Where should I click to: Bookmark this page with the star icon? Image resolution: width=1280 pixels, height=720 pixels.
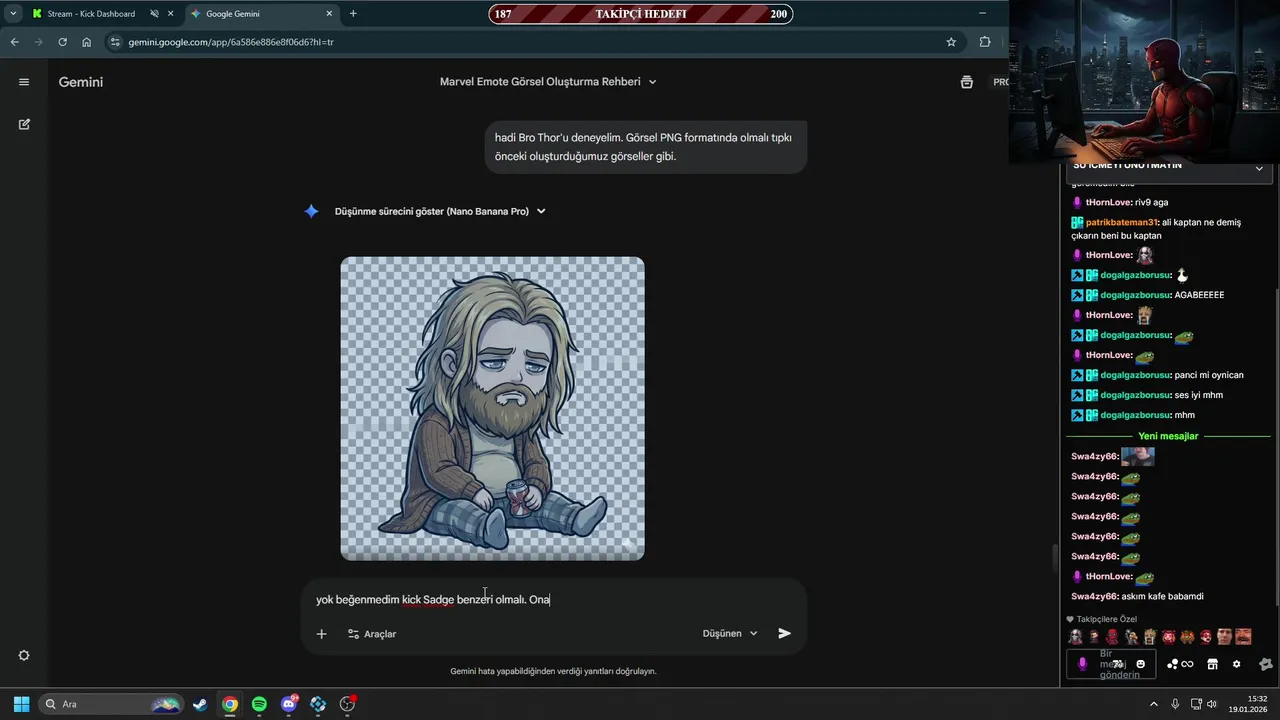click(951, 42)
